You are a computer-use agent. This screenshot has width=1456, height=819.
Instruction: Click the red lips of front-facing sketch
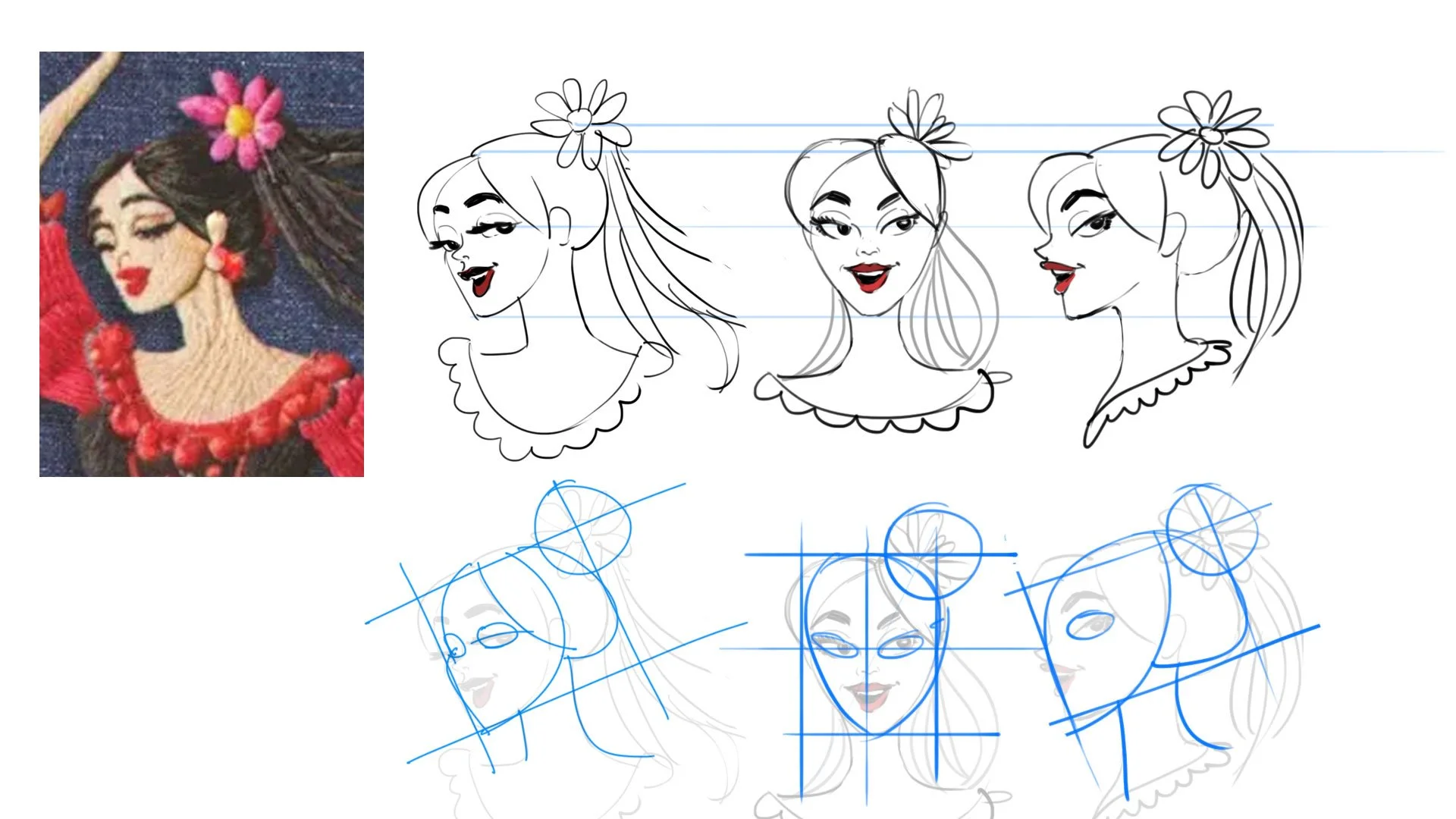point(870,276)
